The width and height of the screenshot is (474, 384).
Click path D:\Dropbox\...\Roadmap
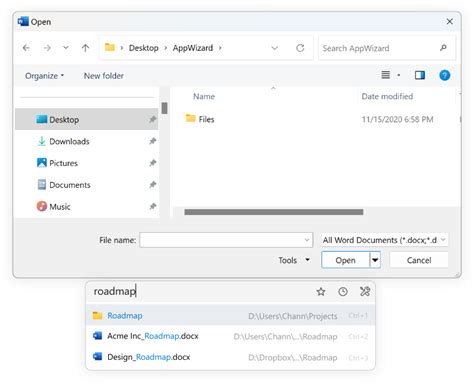pyautogui.click(x=293, y=358)
